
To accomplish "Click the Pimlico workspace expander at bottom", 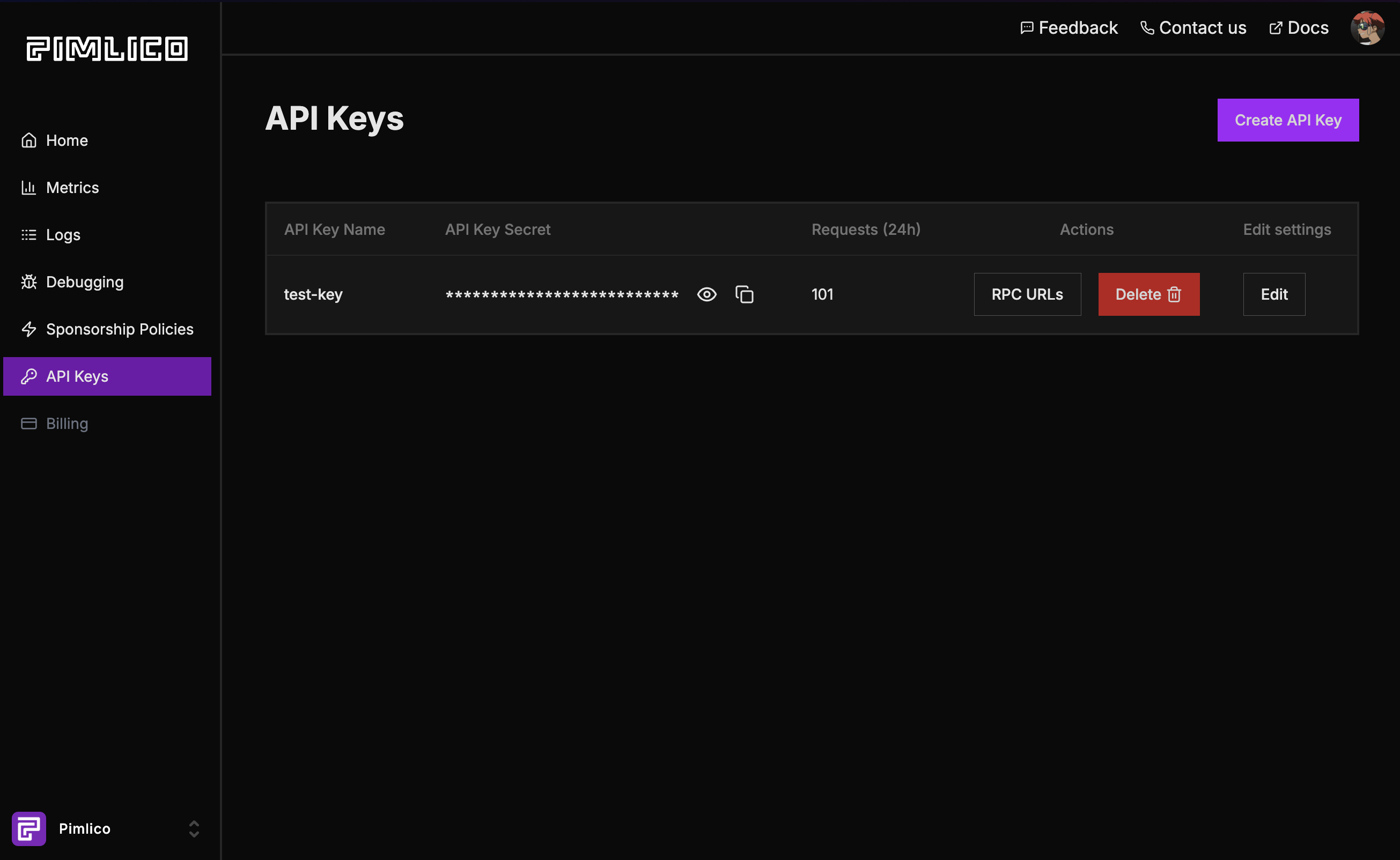I will [x=194, y=829].
